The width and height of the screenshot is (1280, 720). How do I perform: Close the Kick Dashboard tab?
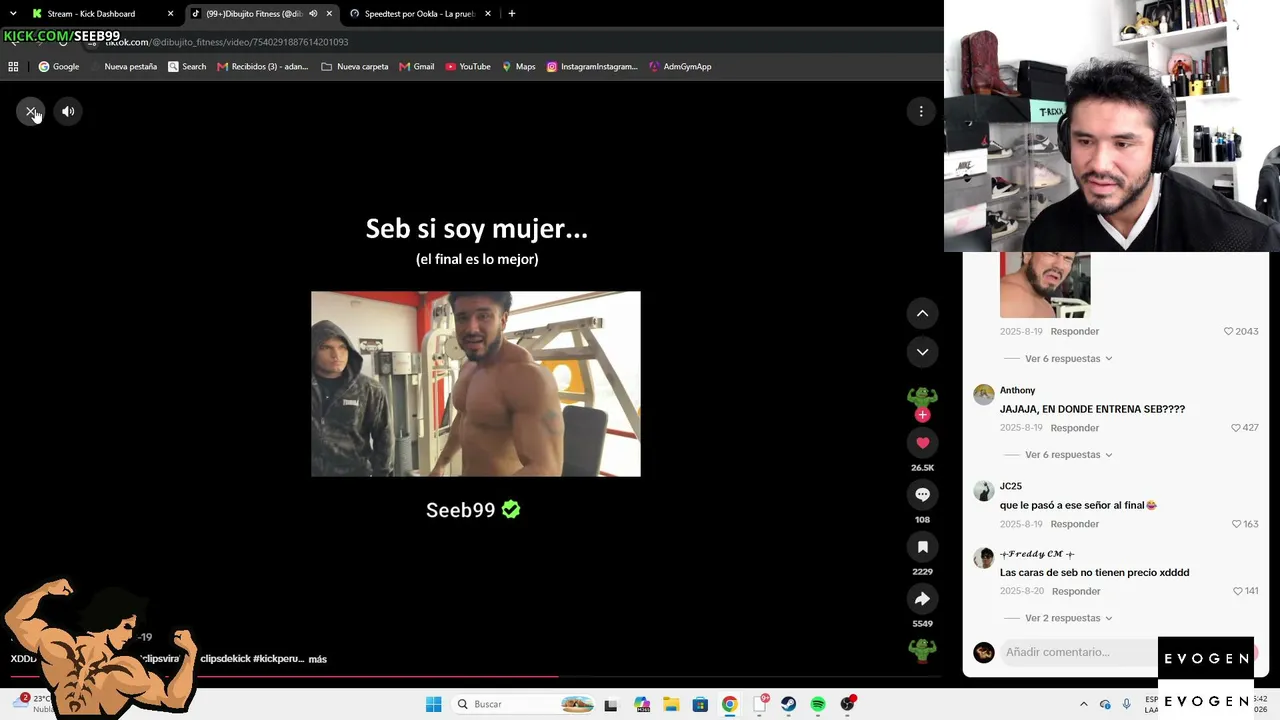[170, 14]
